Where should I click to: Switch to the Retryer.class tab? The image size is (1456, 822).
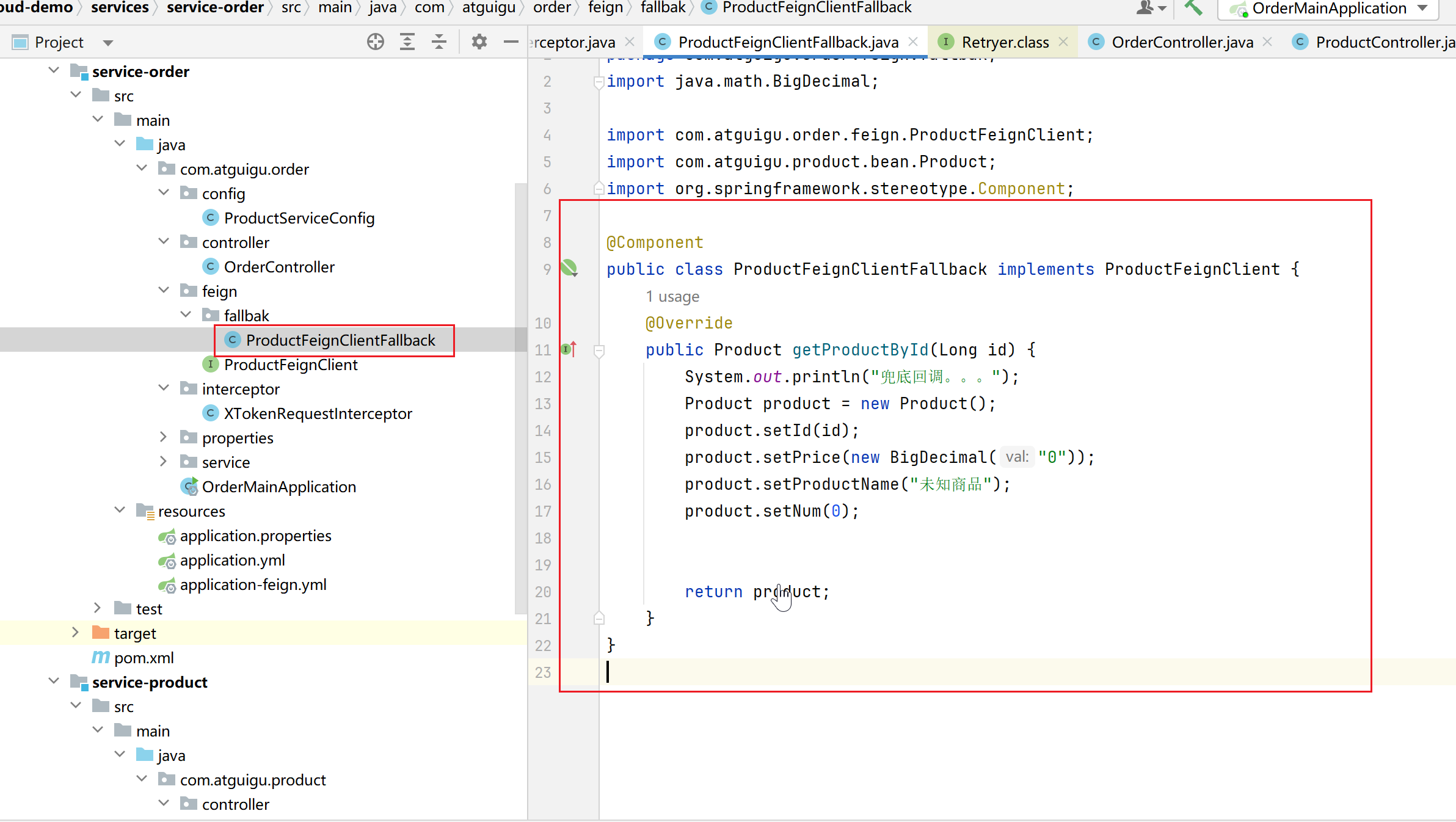(1004, 42)
